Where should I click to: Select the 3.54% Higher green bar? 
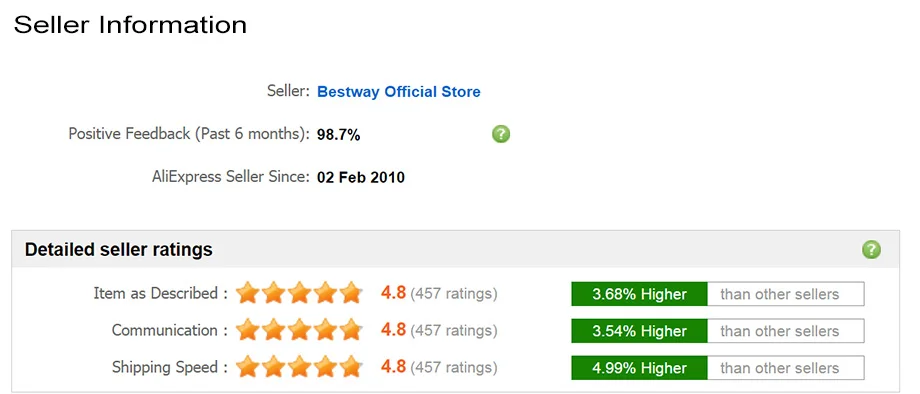(x=639, y=331)
